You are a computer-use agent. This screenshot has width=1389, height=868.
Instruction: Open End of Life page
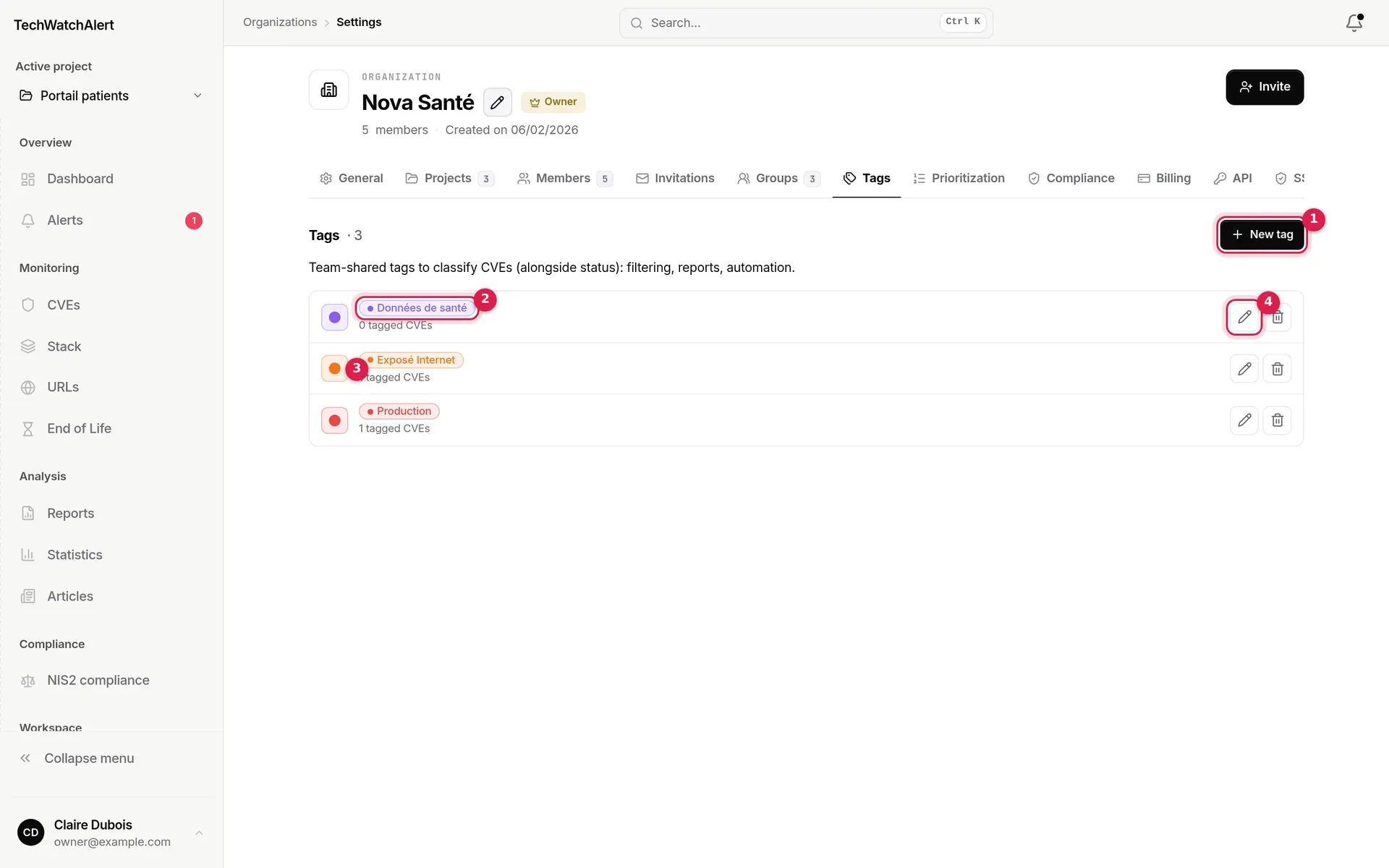coord(111,429)
